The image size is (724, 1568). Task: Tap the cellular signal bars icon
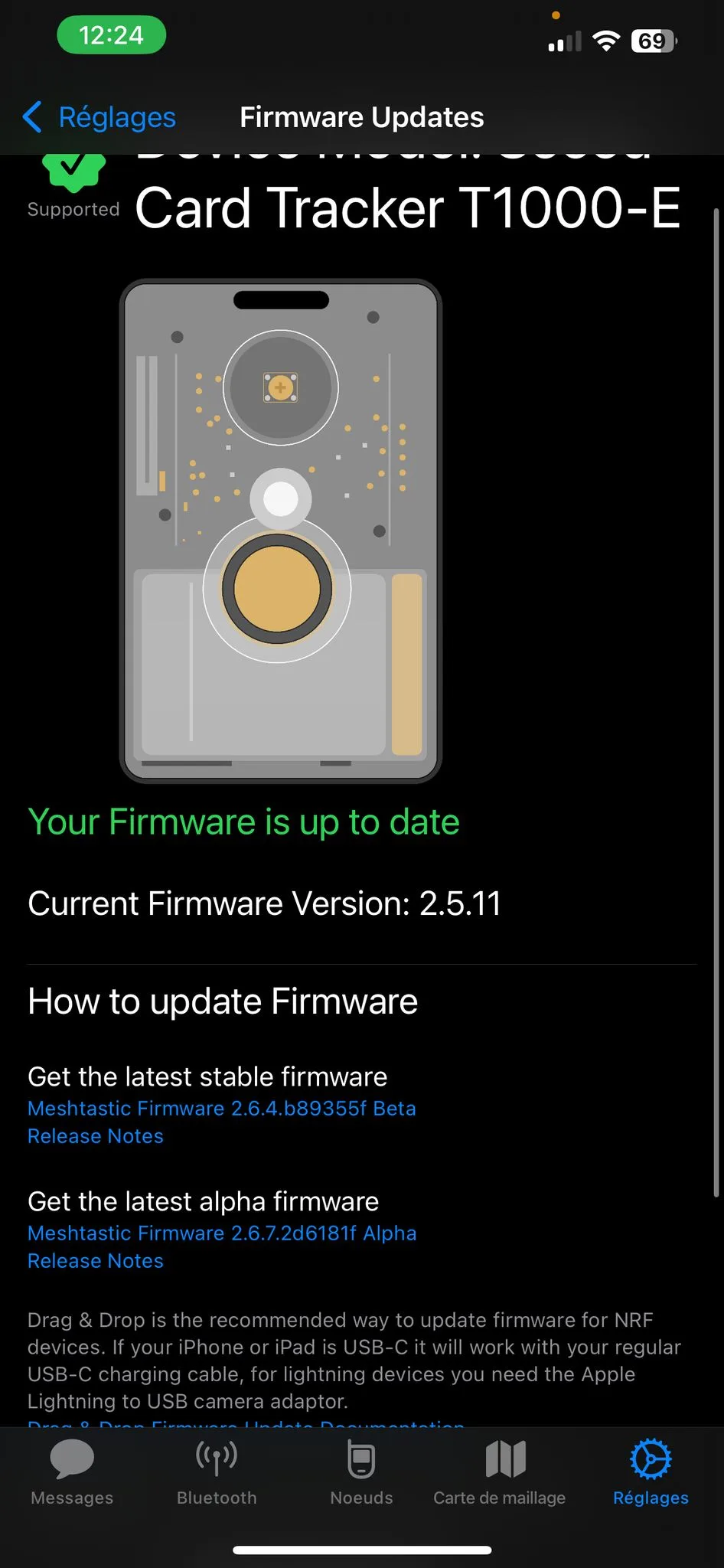tap(565, 41)
